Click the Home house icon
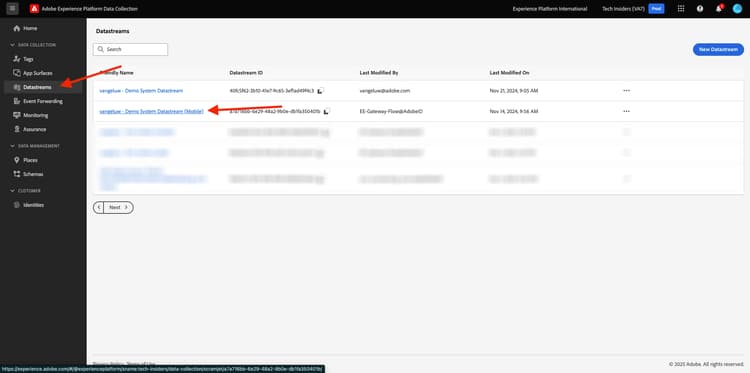The height and width of the screenshot is (373, 750). point(17,29)
